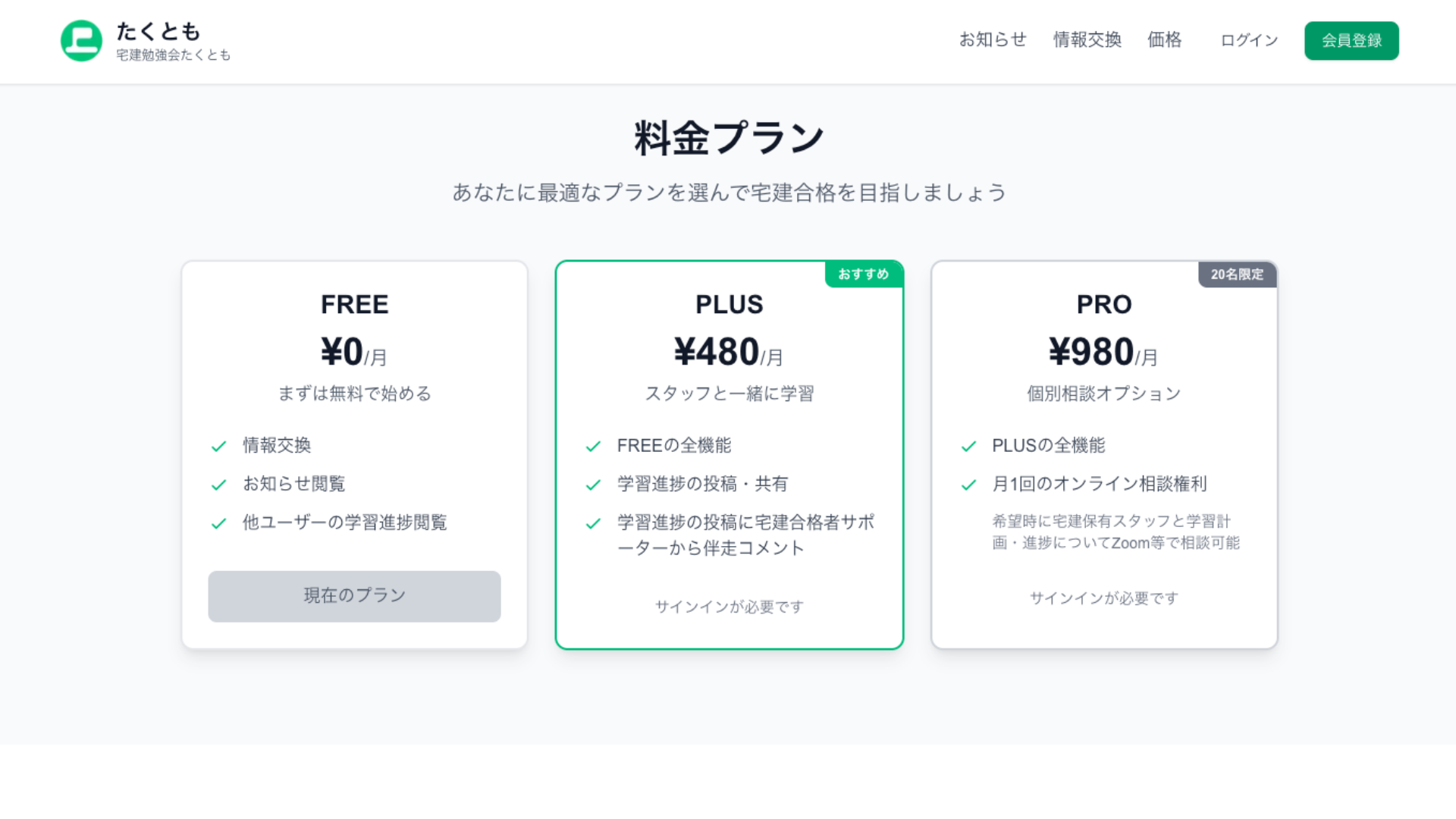Click checkmark beside 学習進捗の投稿・共有
Screen dimensions: 1456x819
tap(594, 485)
